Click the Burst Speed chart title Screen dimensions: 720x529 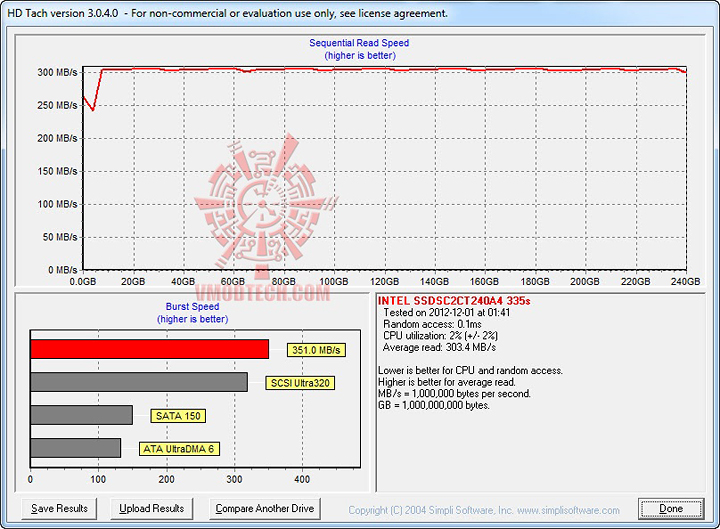(x=192, y=306)
